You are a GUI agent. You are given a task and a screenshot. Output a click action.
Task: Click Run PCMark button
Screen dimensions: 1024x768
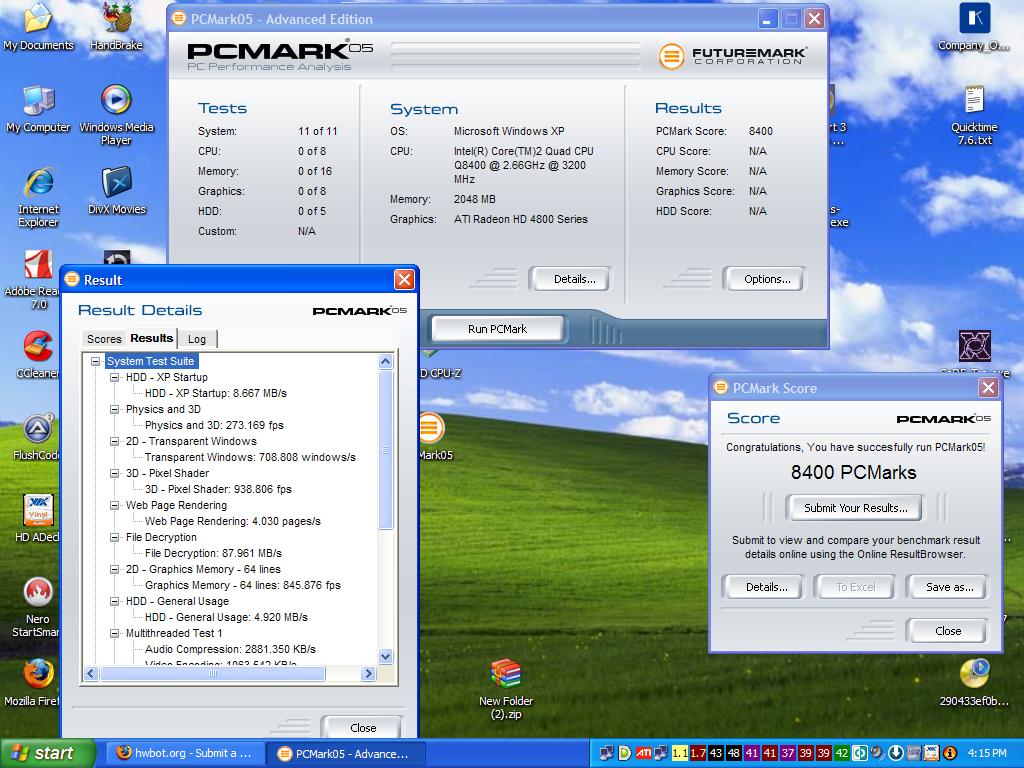pyautogui.click(x=497, y=329)
